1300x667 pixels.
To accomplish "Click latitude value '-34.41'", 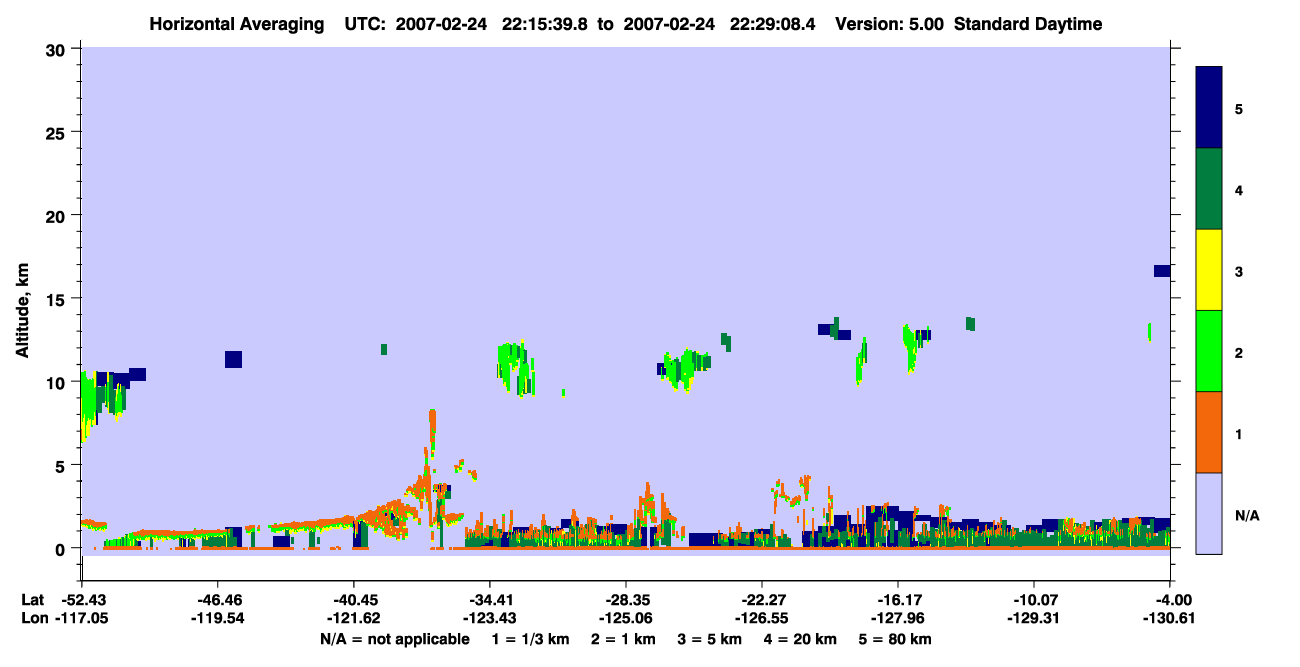I will pos(490,600).
